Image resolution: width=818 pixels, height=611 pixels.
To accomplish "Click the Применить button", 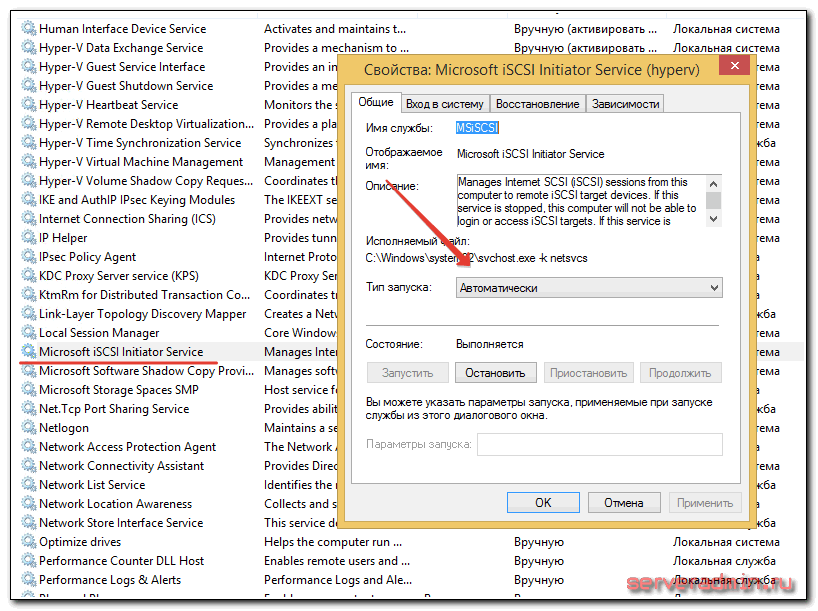I will click(705, 502).
